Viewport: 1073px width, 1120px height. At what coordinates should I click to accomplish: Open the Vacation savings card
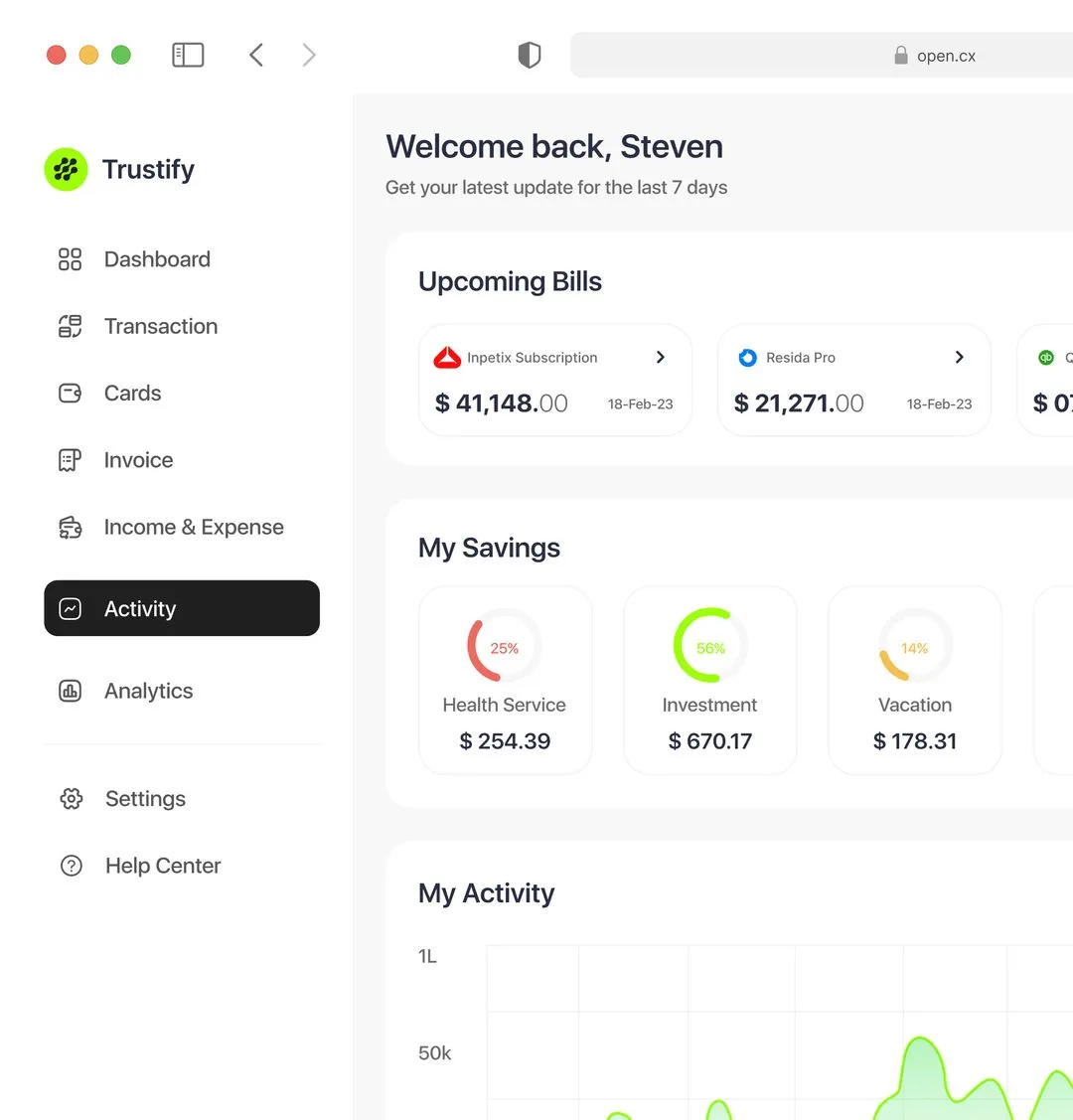click(915, 680)
